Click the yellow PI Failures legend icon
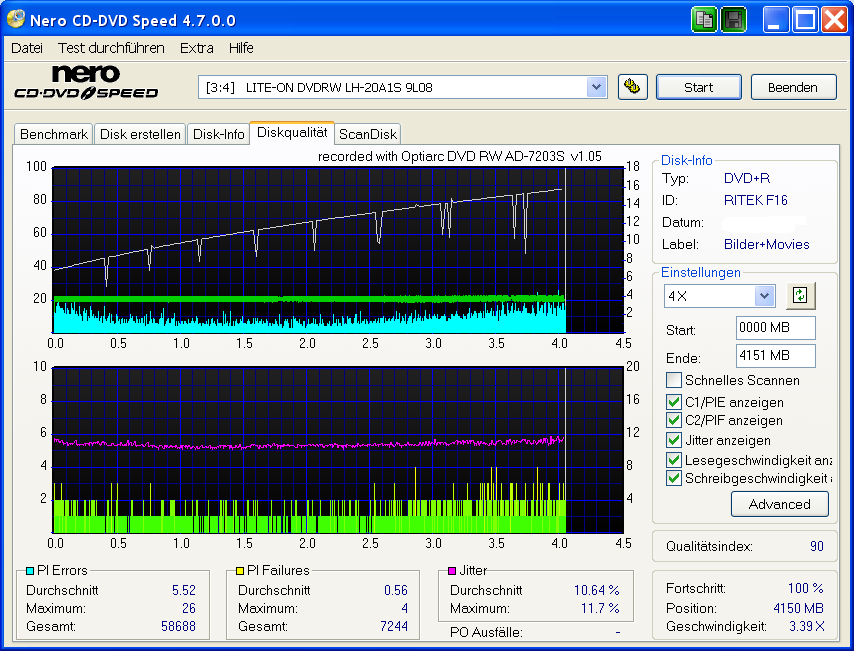The height and width of the screenshot is (651, 854). (240, 570)
